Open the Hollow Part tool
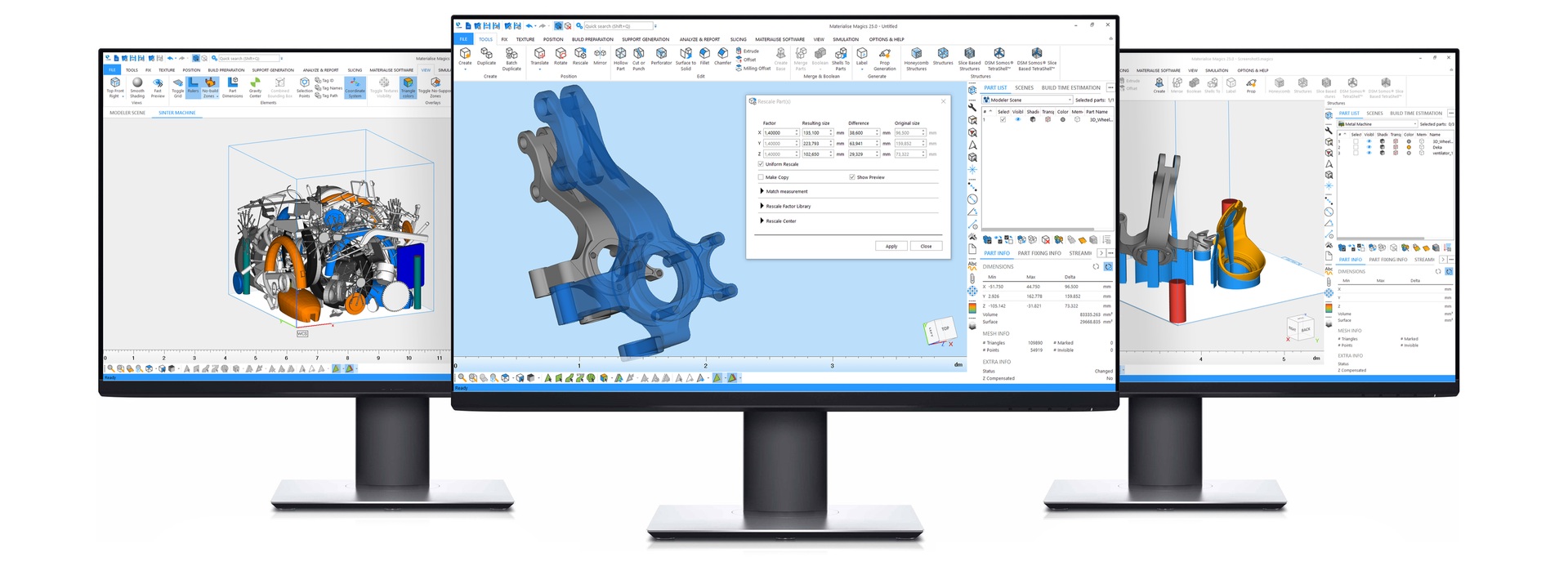The height and width of the screenshot is (566, 1568). [620, 56]
